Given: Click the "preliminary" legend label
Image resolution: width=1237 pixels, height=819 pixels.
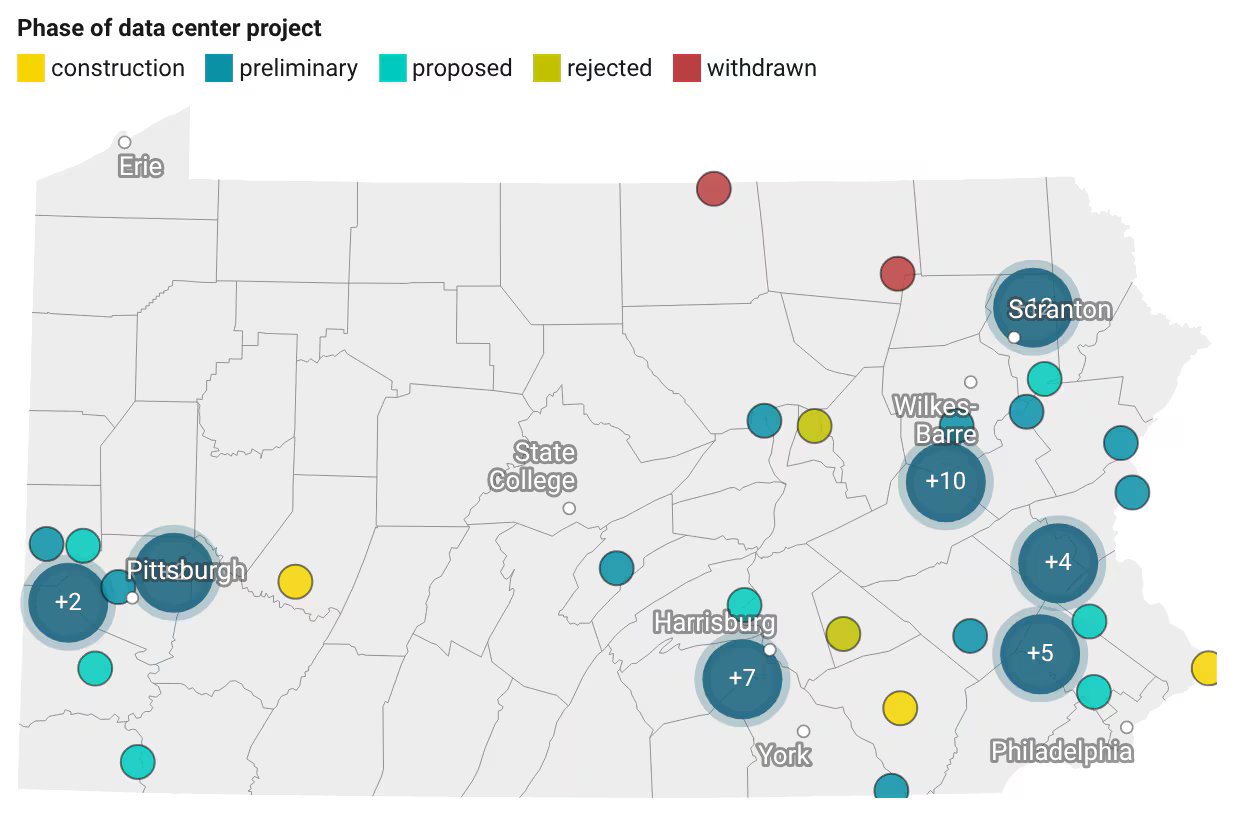Looking at the screenshot, I should 298,68.
